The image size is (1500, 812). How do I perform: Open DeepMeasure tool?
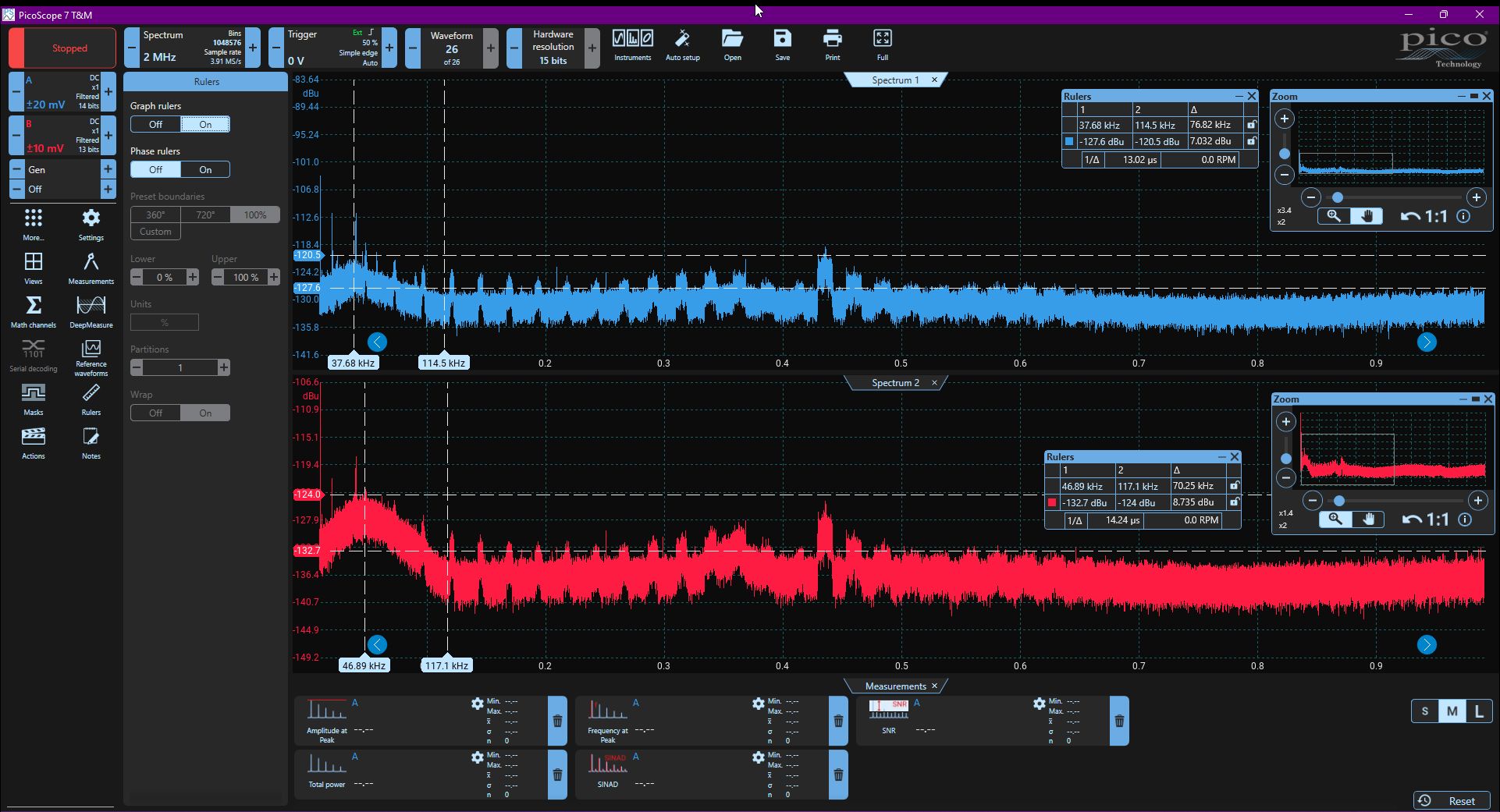[91, 312]
